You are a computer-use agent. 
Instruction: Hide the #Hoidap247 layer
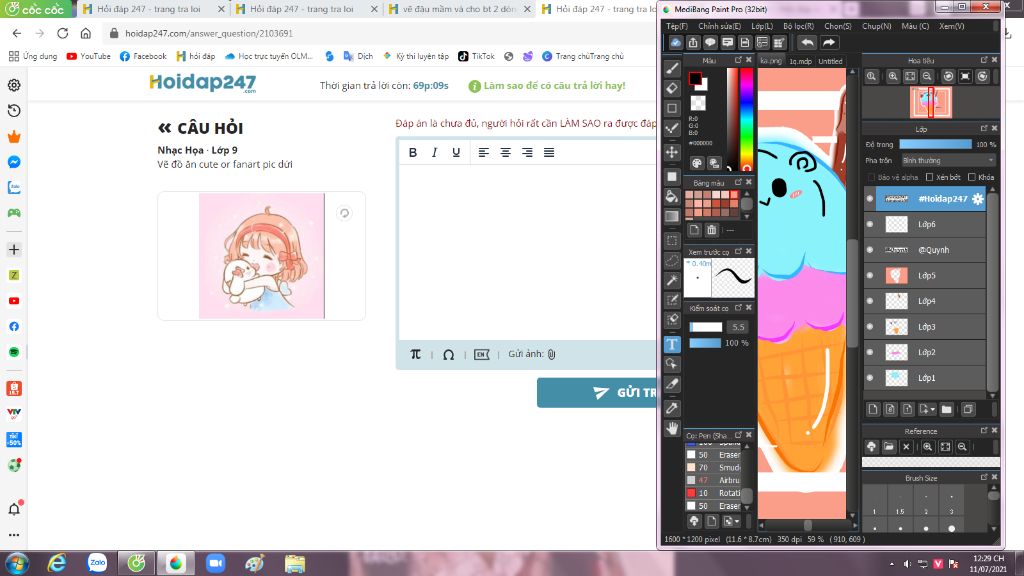pos(870,199)
